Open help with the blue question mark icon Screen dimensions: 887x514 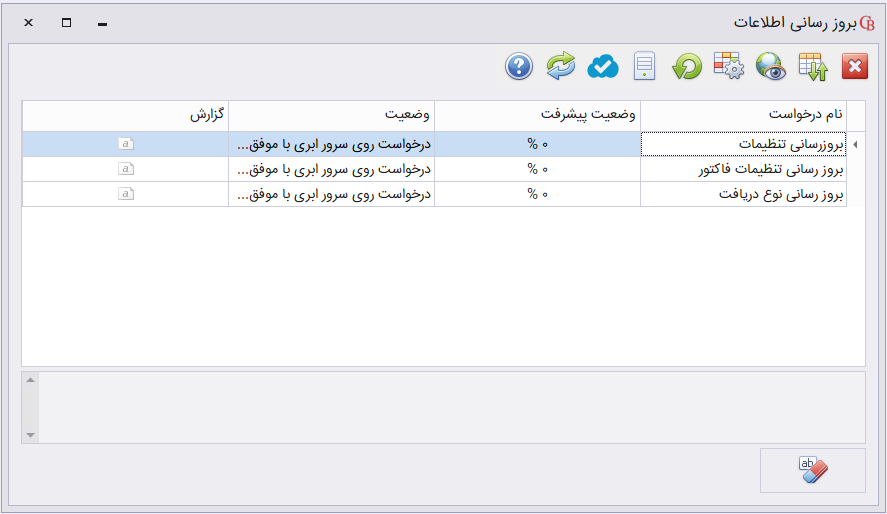[518, 67]
